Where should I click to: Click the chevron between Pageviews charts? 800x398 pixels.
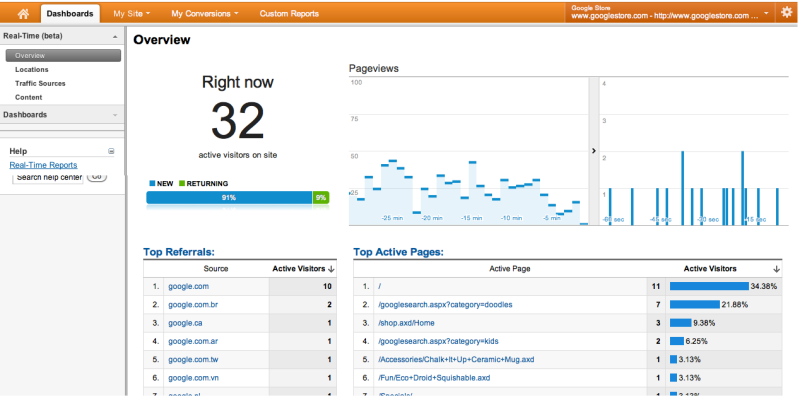(593, 151)
